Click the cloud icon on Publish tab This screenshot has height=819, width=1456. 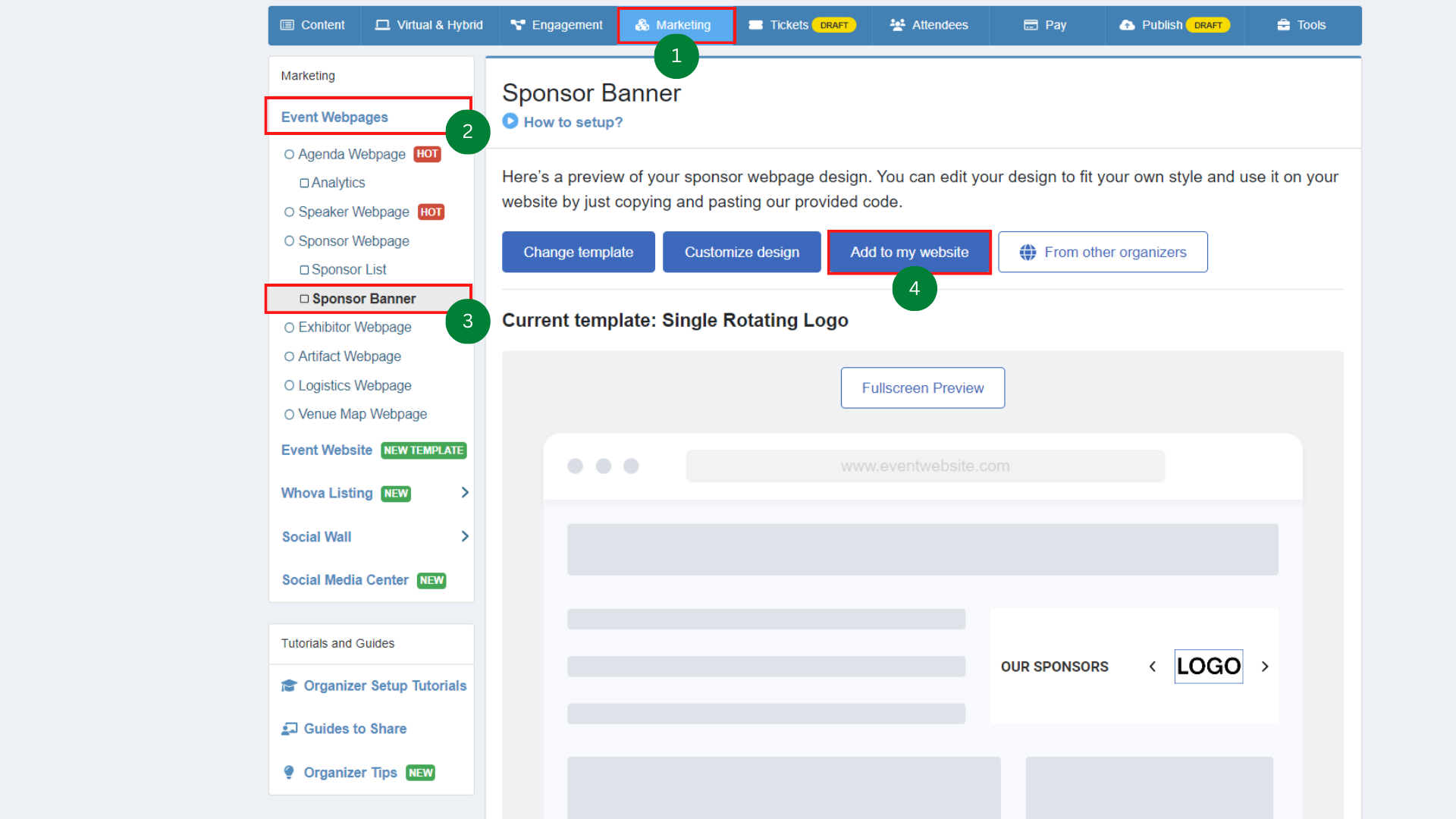pos(1127,25)
